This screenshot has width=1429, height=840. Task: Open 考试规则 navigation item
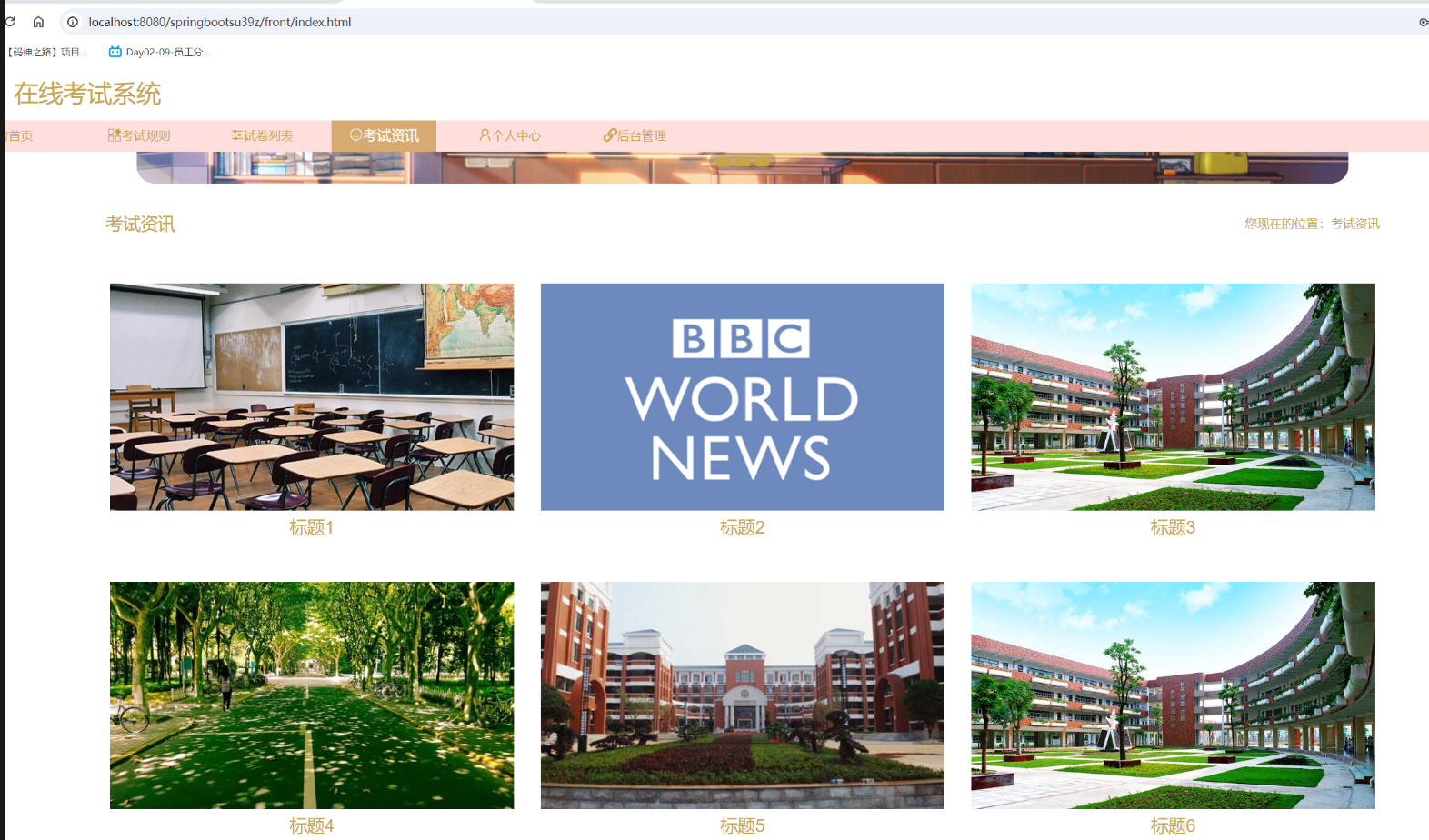139,135
